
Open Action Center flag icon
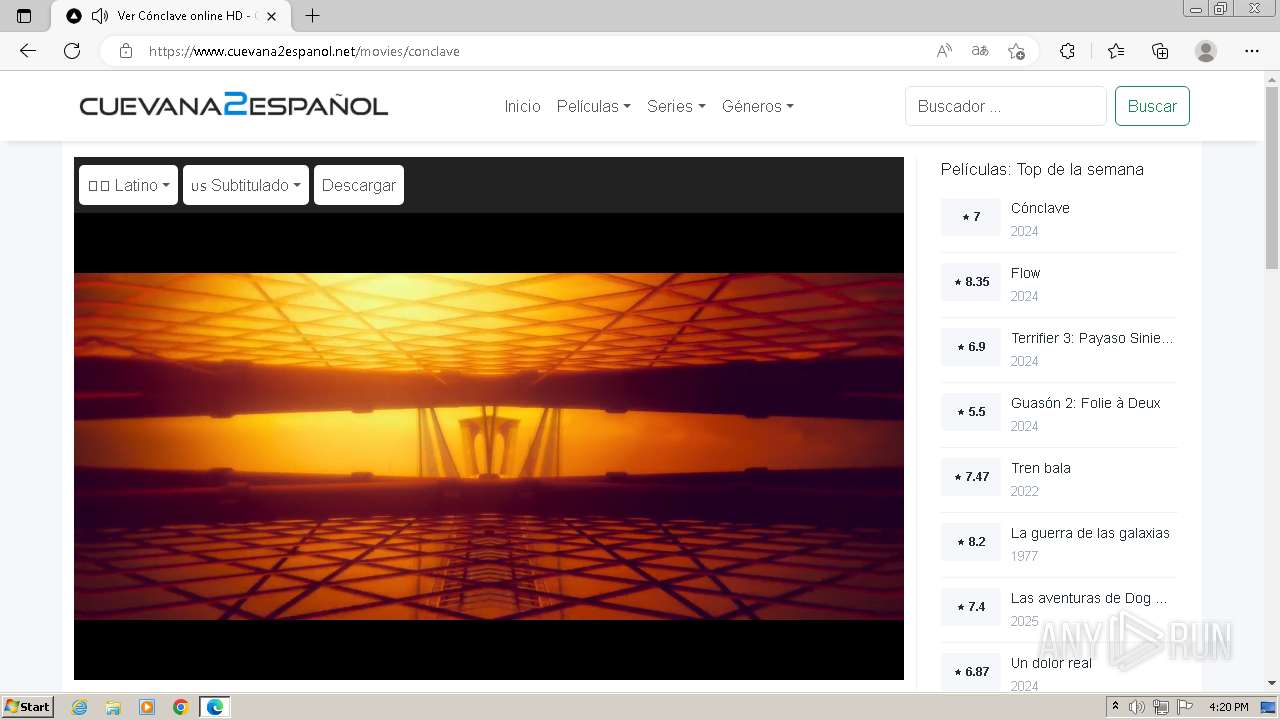click(x=1185, y=707)
